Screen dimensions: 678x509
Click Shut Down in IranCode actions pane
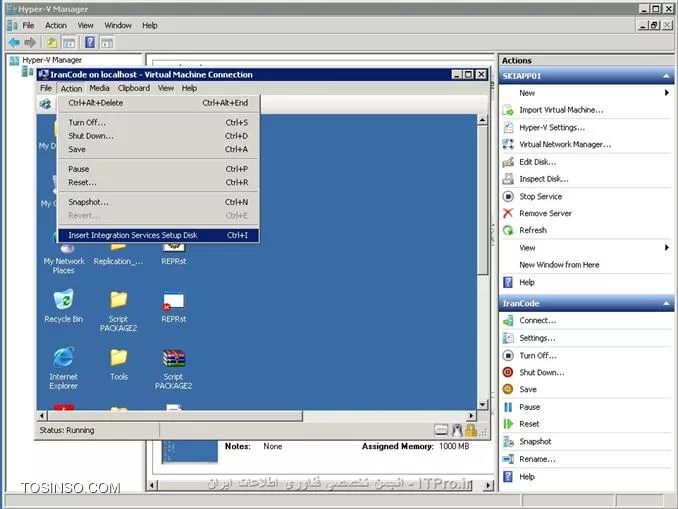pos(541,372)
